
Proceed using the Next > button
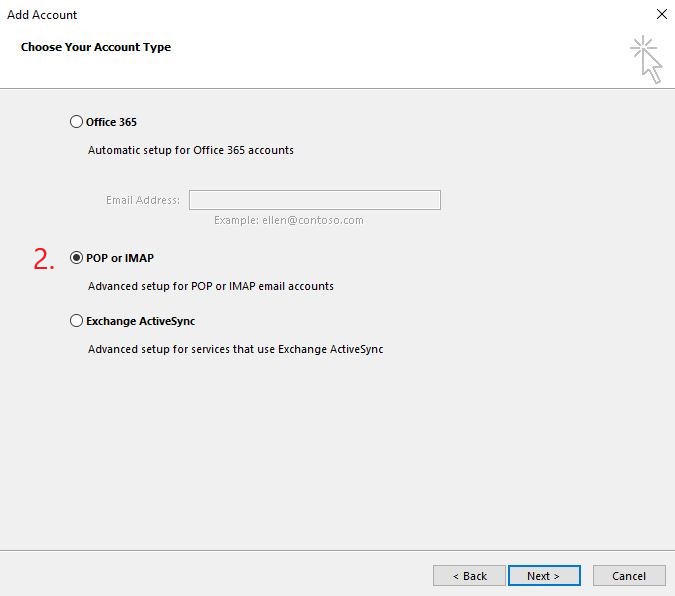544,576
